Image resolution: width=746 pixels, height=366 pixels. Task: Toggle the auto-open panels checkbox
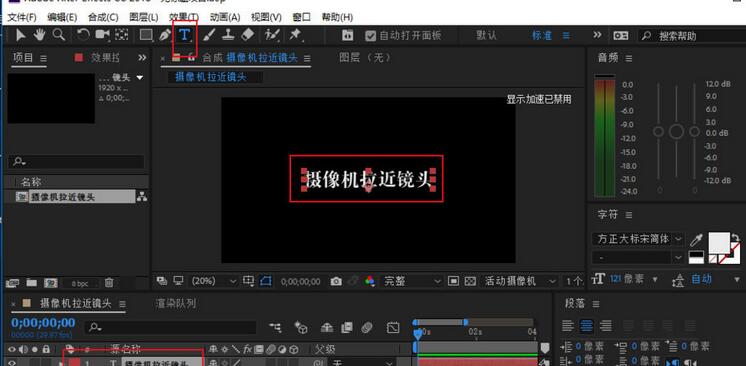coord(371,35)
